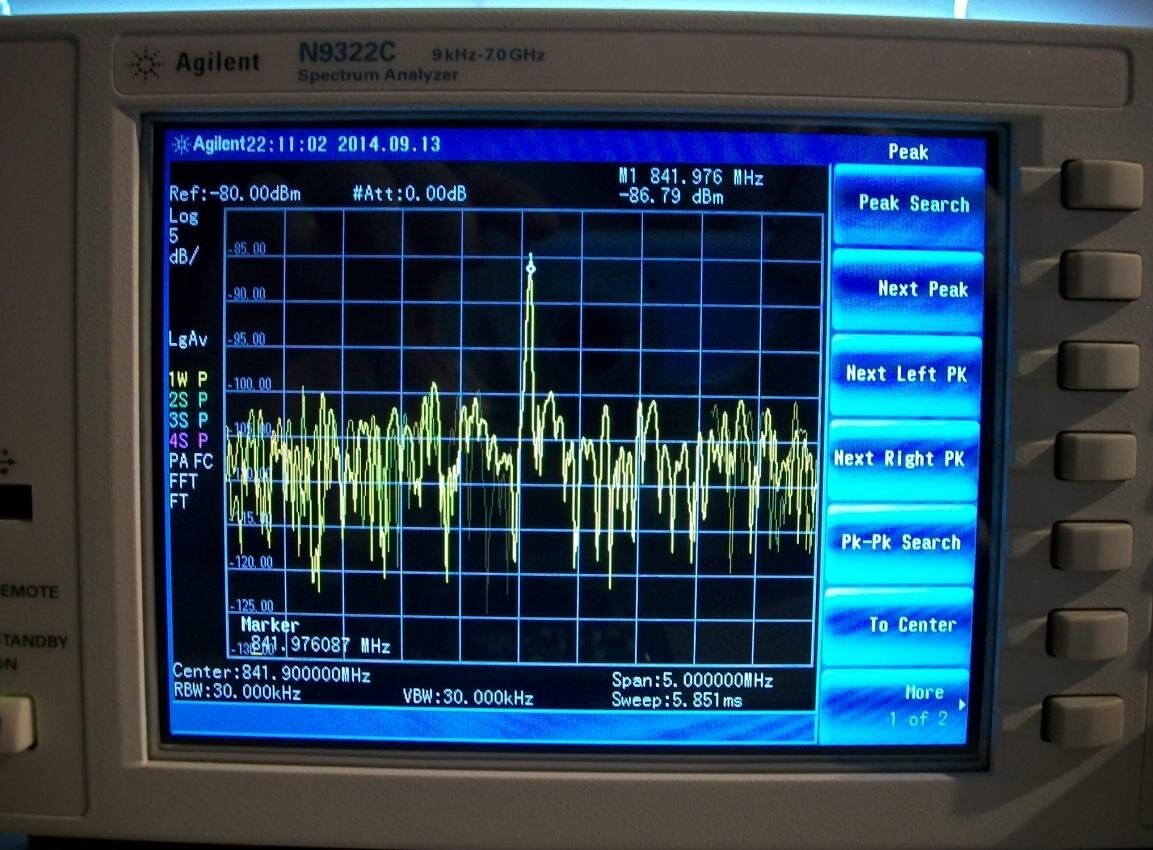This screenshot has width=1153, height=850.
Task: Click hardware key beside Pk-Pk Search
Action: (1092, 546)
